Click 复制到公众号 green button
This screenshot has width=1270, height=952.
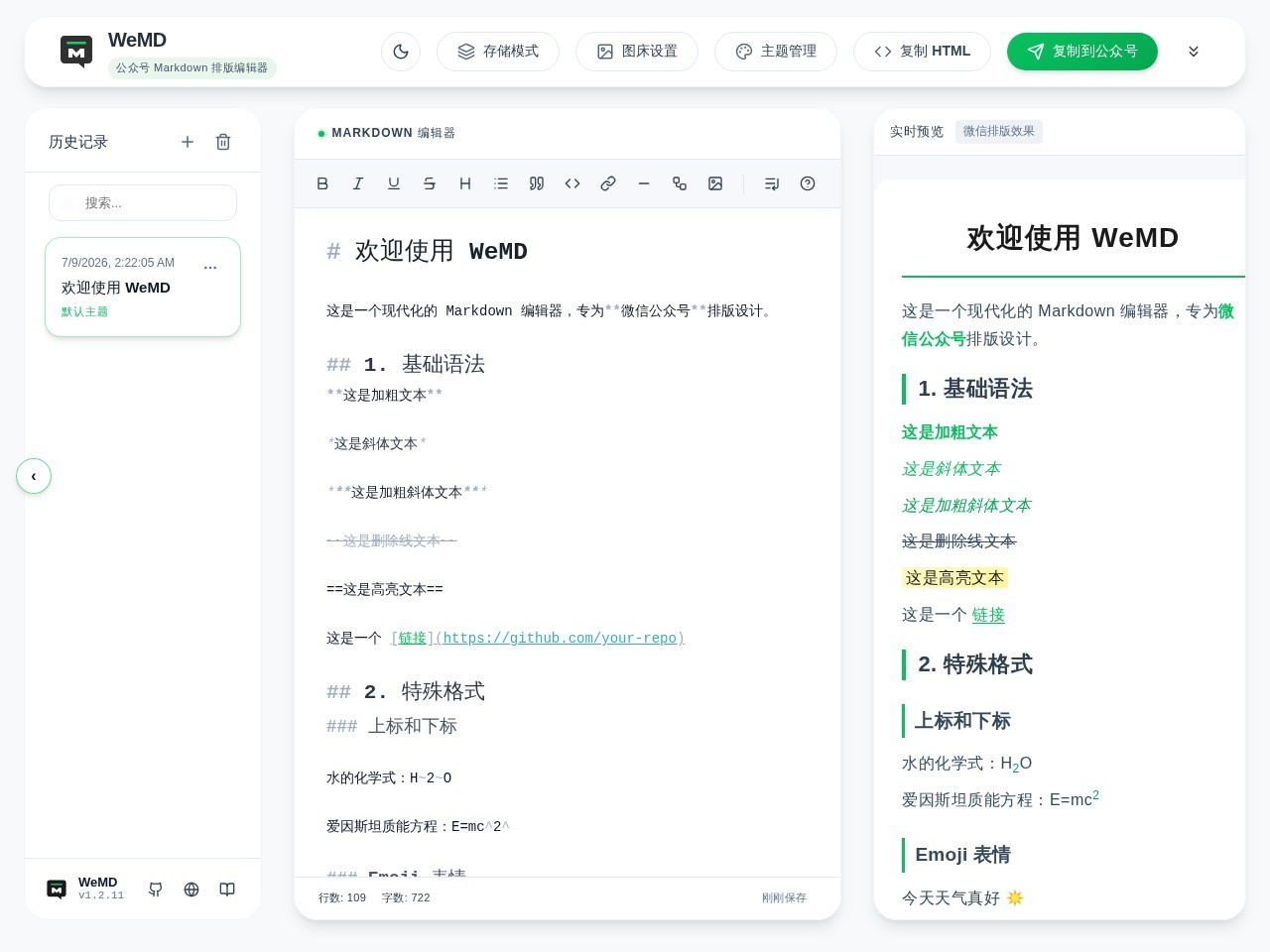coord(1082,52)
